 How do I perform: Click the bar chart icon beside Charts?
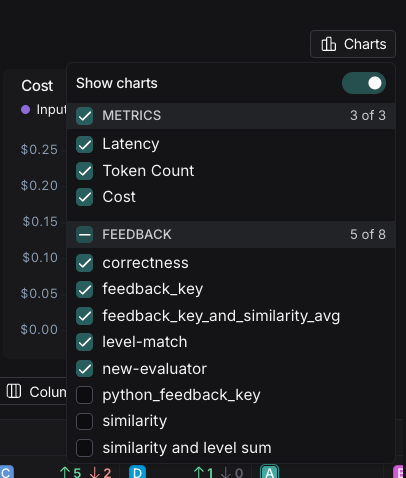(328, 44)
